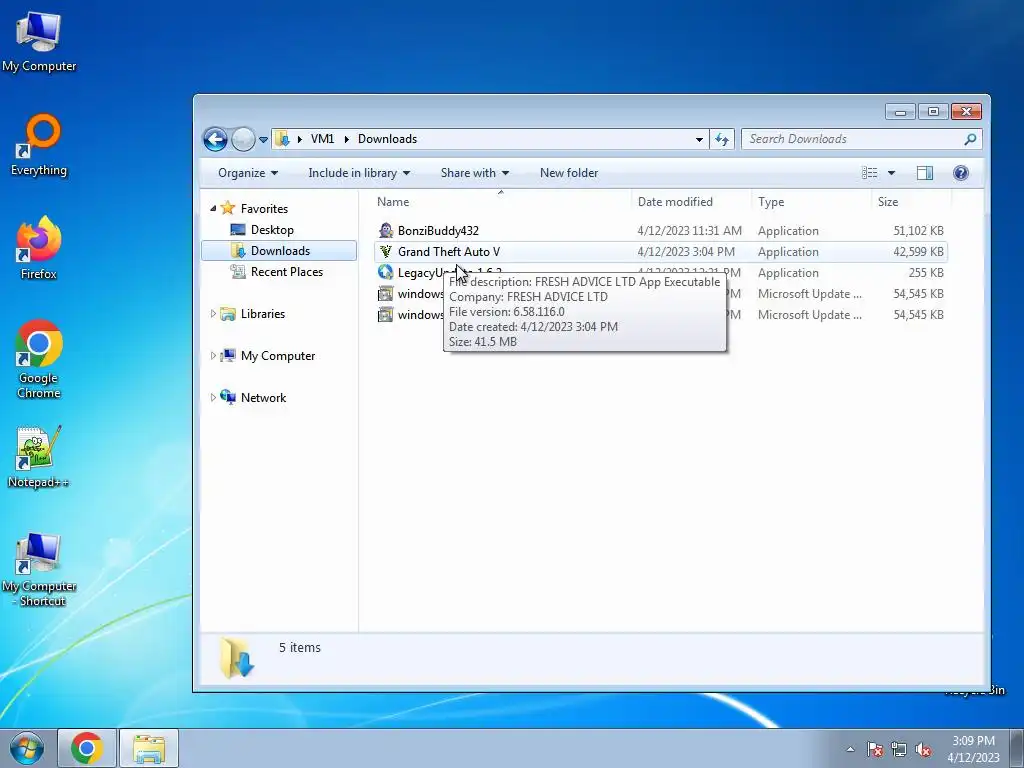The image size is (1024, 768).
Task: Click the second windows update package icon
Action: [386, 314]
